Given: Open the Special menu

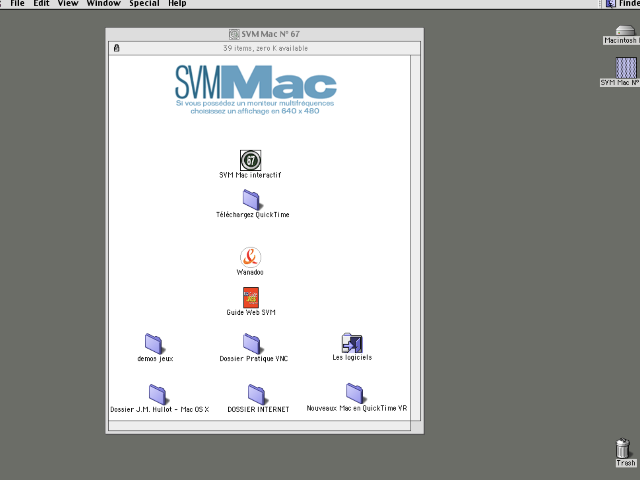Looking at the screenshot, I should [144, 4].
